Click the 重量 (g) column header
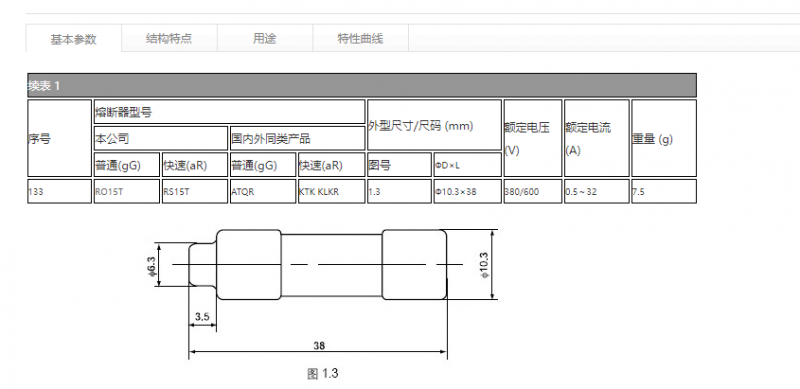The width and height of the screenshot is (800, 389). pyautogui.click(x=664, y=138)
